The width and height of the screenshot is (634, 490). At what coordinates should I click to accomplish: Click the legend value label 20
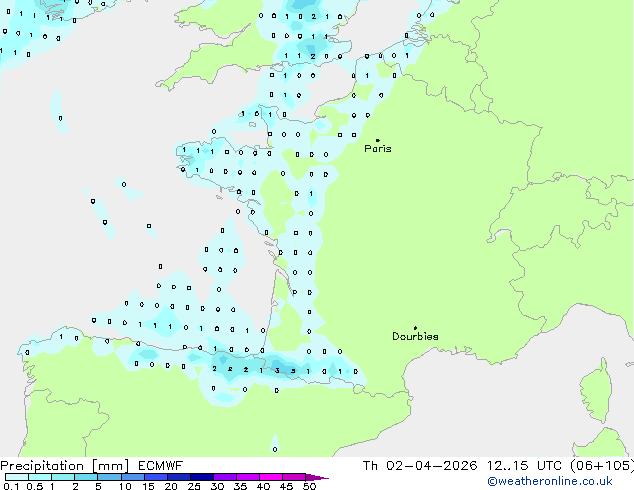coord(171,486)
